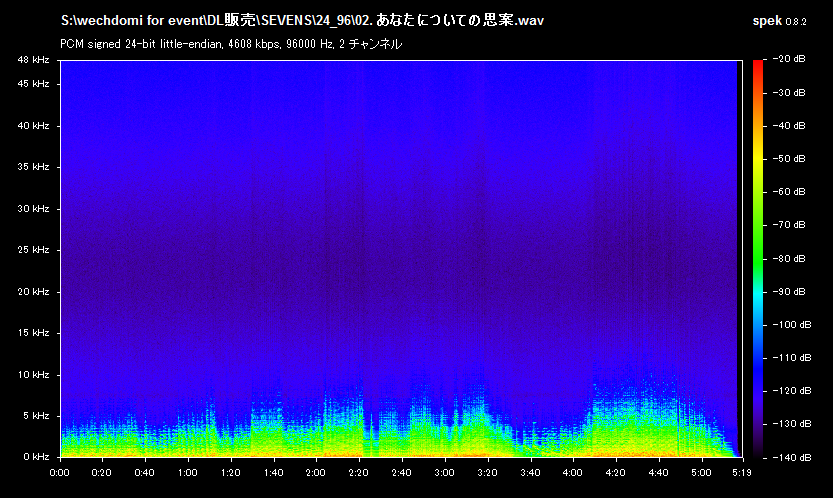Screen dimensions: 833x498
Task: Click the dB color gradient scale bar
Action: click(x=758, y=259)
